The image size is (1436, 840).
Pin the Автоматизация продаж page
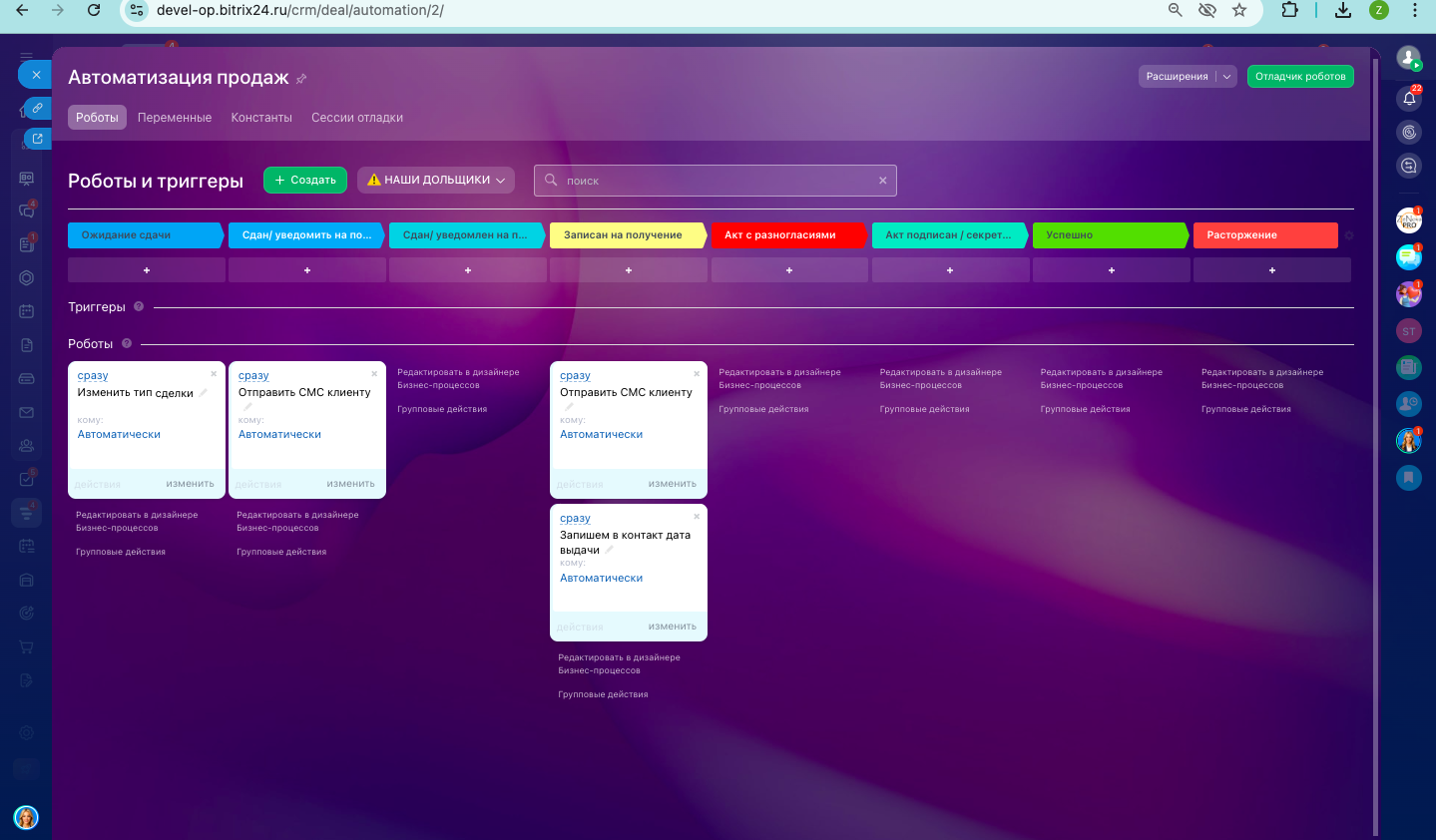(301, 79)
